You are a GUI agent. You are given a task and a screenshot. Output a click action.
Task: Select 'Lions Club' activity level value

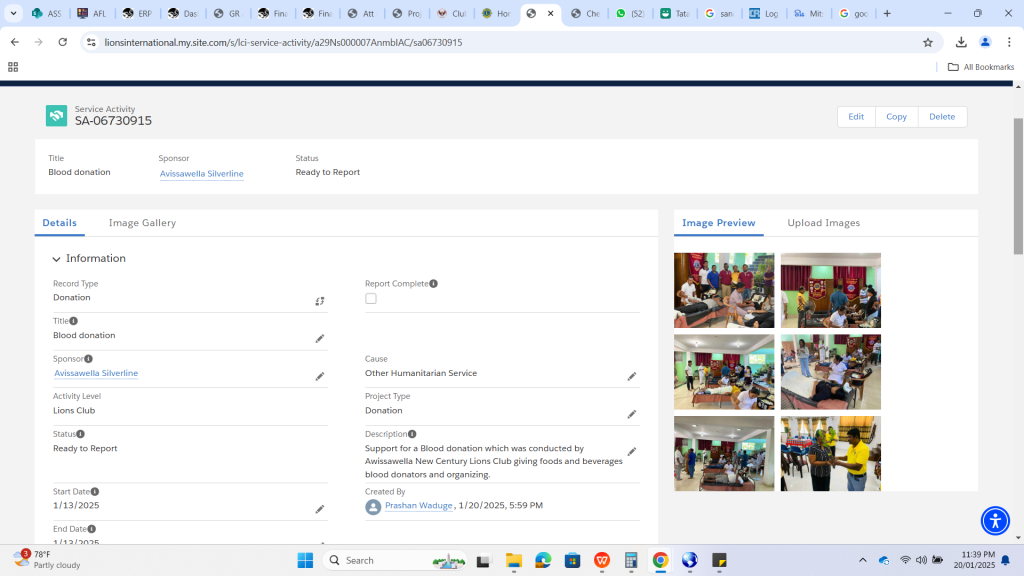coord(74,410)
